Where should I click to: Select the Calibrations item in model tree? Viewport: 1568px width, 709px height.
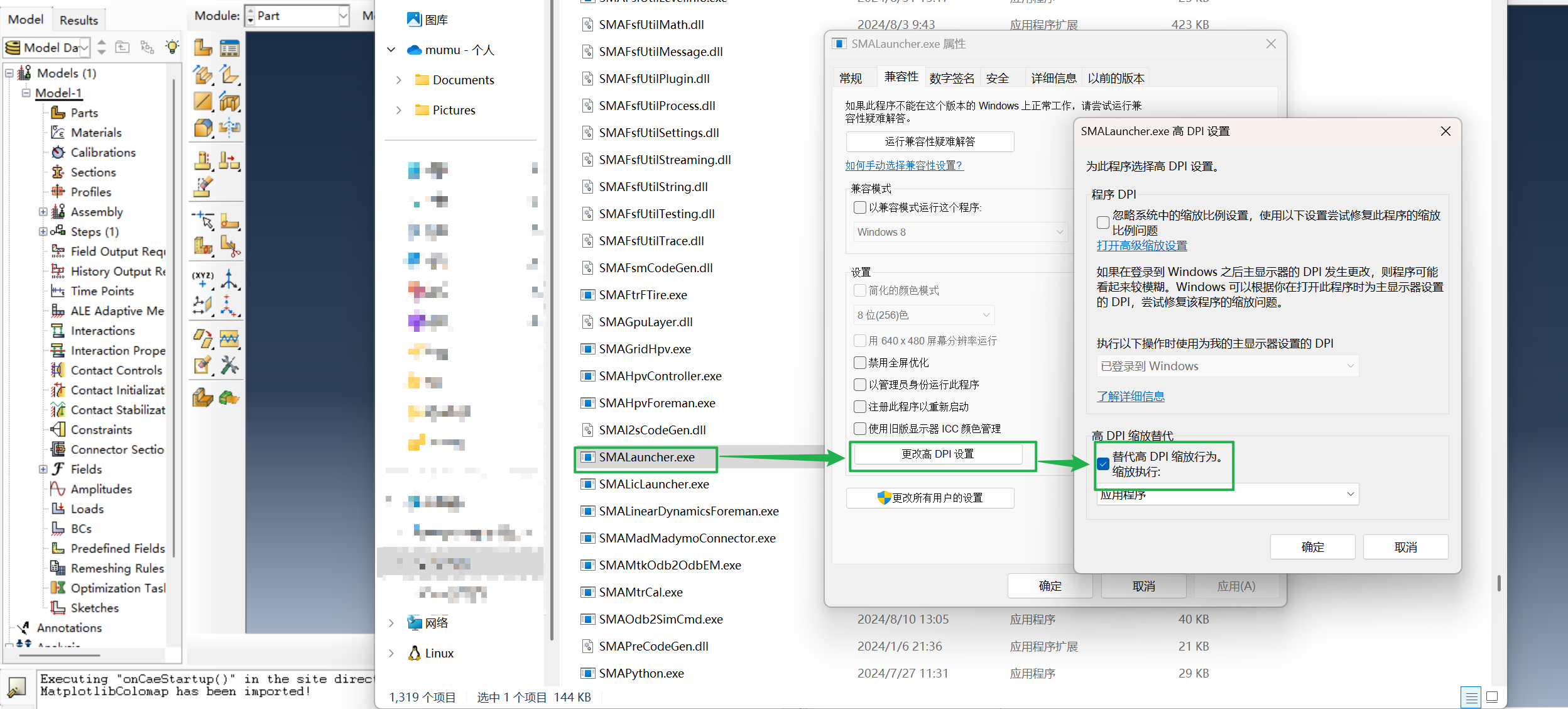(103, 153)
